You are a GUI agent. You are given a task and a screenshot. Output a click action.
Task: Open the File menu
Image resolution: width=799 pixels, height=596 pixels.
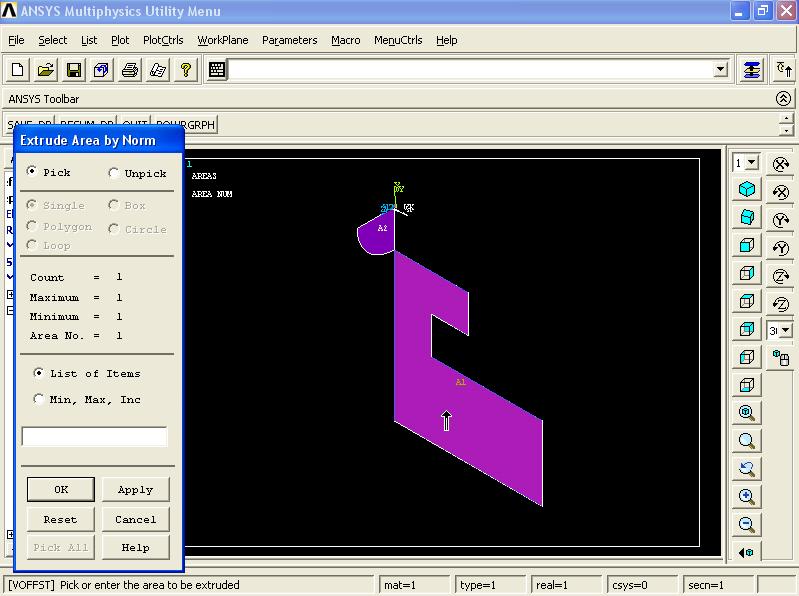pyautogui.click(x=16, y=40)
